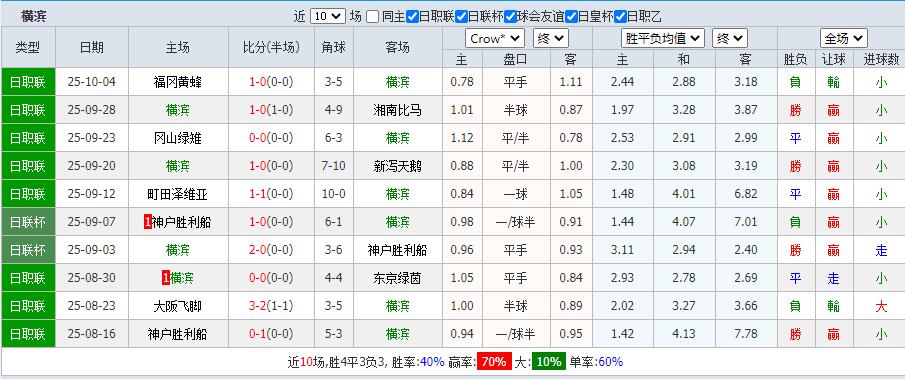Screen dimensions: 905x379
Task: Open the 全场 full-time dropdown
Action: [844, 39]
